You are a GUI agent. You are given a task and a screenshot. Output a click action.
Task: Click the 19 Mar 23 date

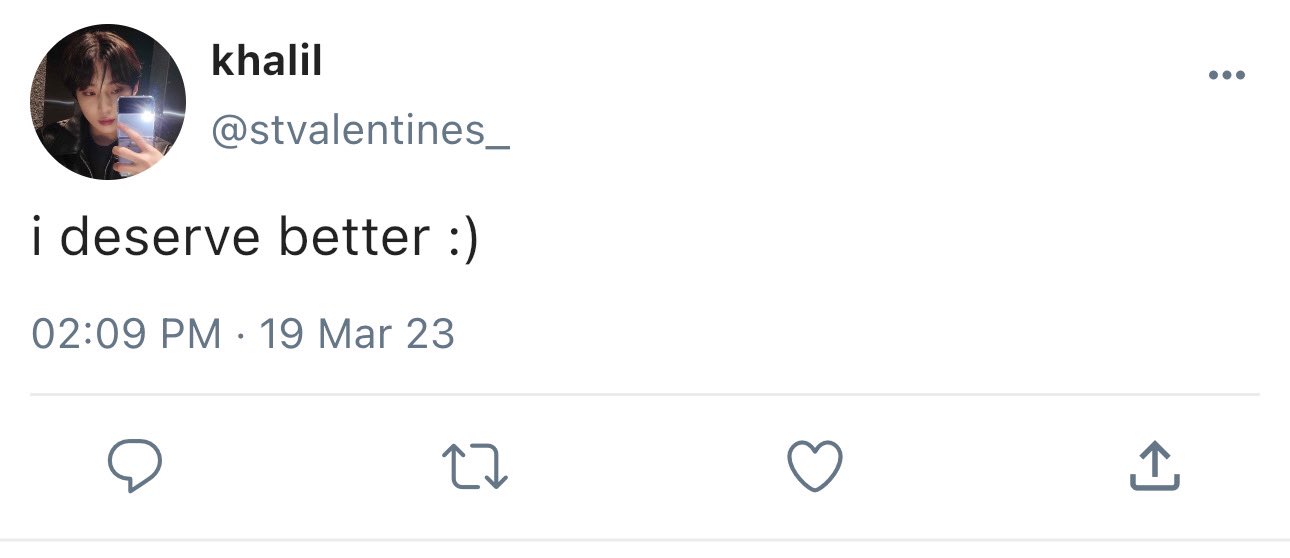click(357, 334)
